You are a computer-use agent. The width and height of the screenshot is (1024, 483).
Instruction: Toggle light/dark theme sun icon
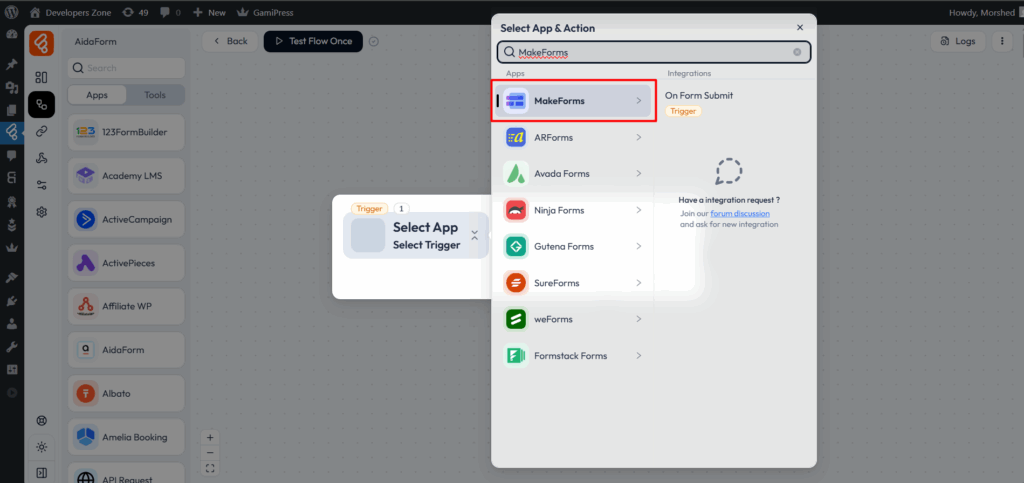41,447
